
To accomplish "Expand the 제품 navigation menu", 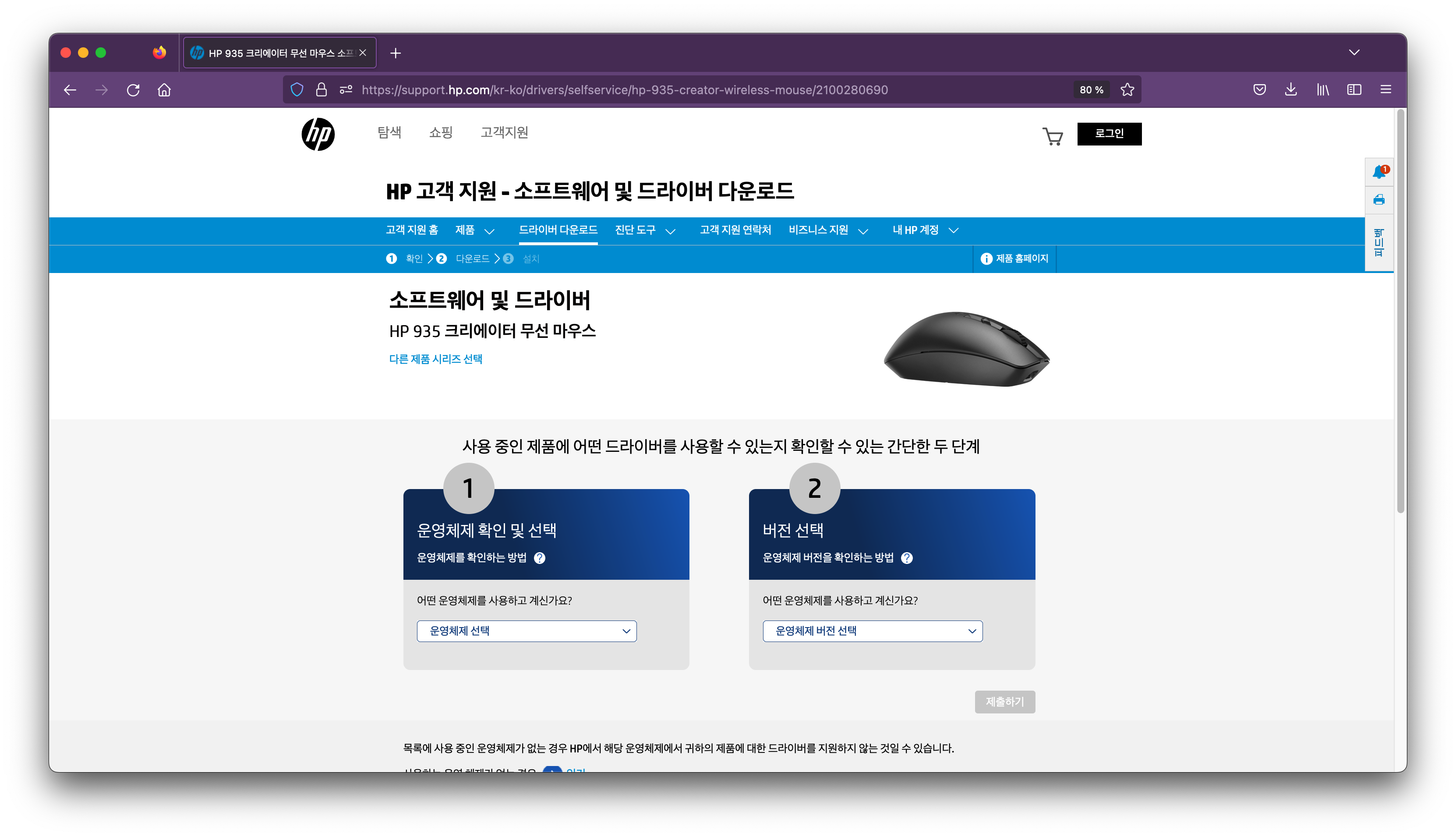I will pos(474,231).
